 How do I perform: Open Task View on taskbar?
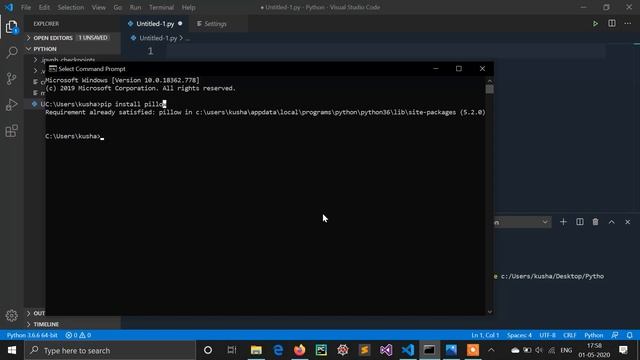click(231, 350)
